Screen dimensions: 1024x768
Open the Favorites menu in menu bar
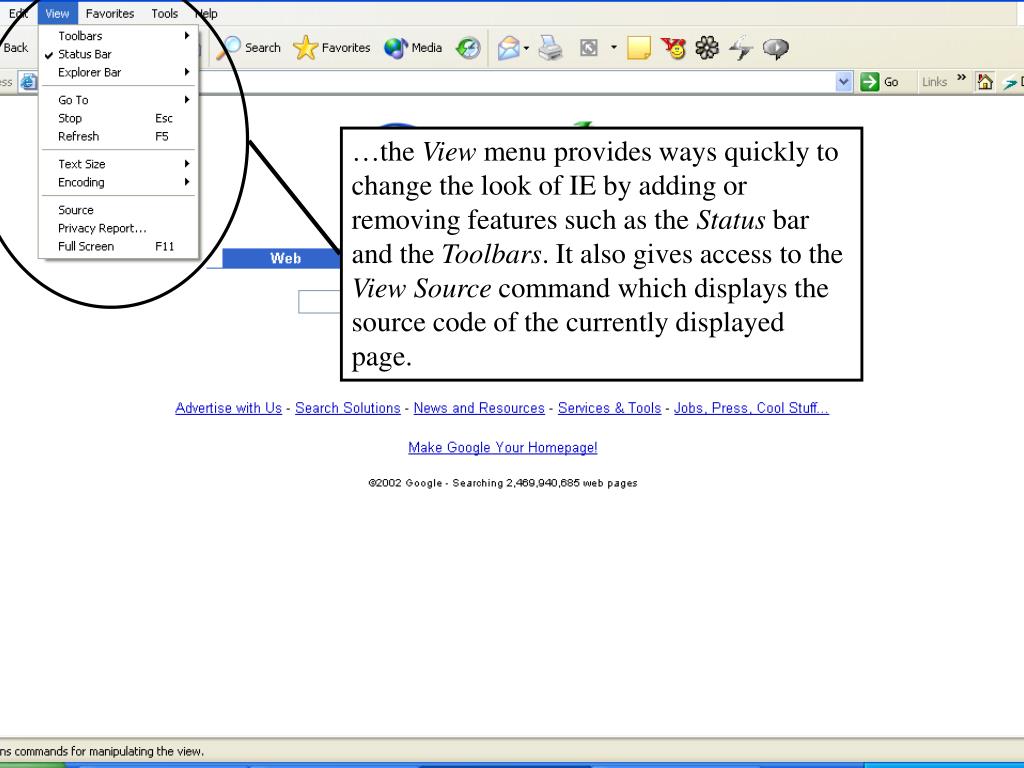pyautogui.click(x=110, y=13)
